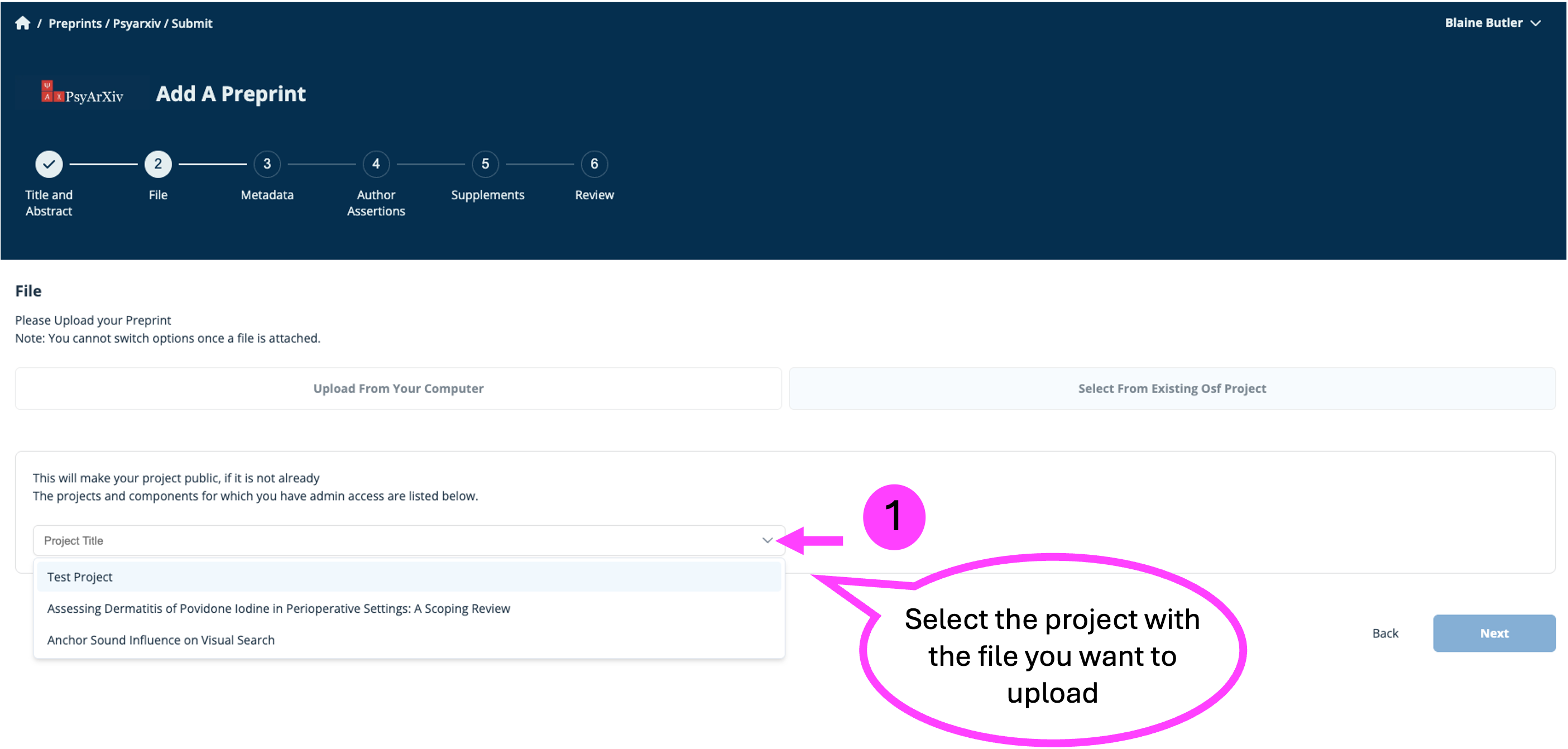The image size is (1568, 749).
Task: Choose Select From Existing Osf Project option
Action: [1172, 388]
